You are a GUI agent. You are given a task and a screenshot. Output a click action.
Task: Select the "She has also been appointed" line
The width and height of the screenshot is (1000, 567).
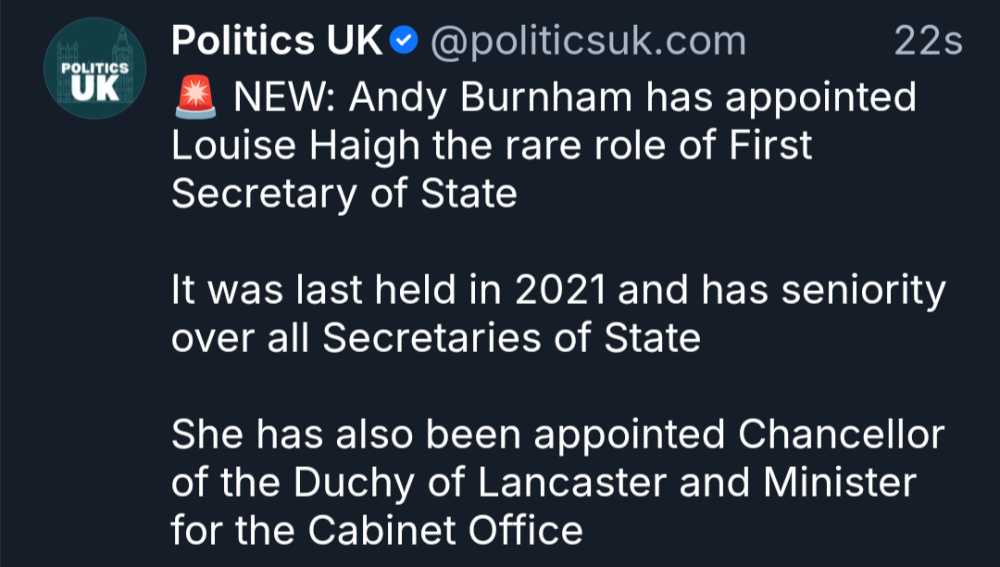click(x=448, y=435)
